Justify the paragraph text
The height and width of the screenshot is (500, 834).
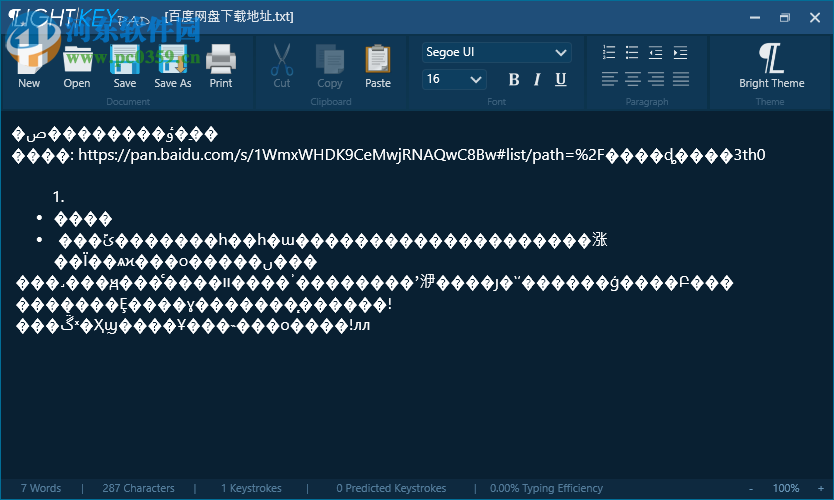pyautogui.click(x=681, y=79)
